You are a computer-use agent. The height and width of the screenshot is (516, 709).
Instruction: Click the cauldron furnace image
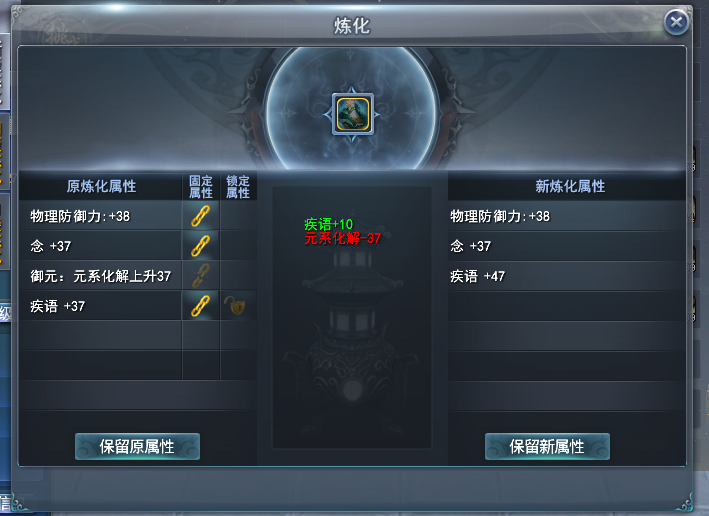point(352,335)
